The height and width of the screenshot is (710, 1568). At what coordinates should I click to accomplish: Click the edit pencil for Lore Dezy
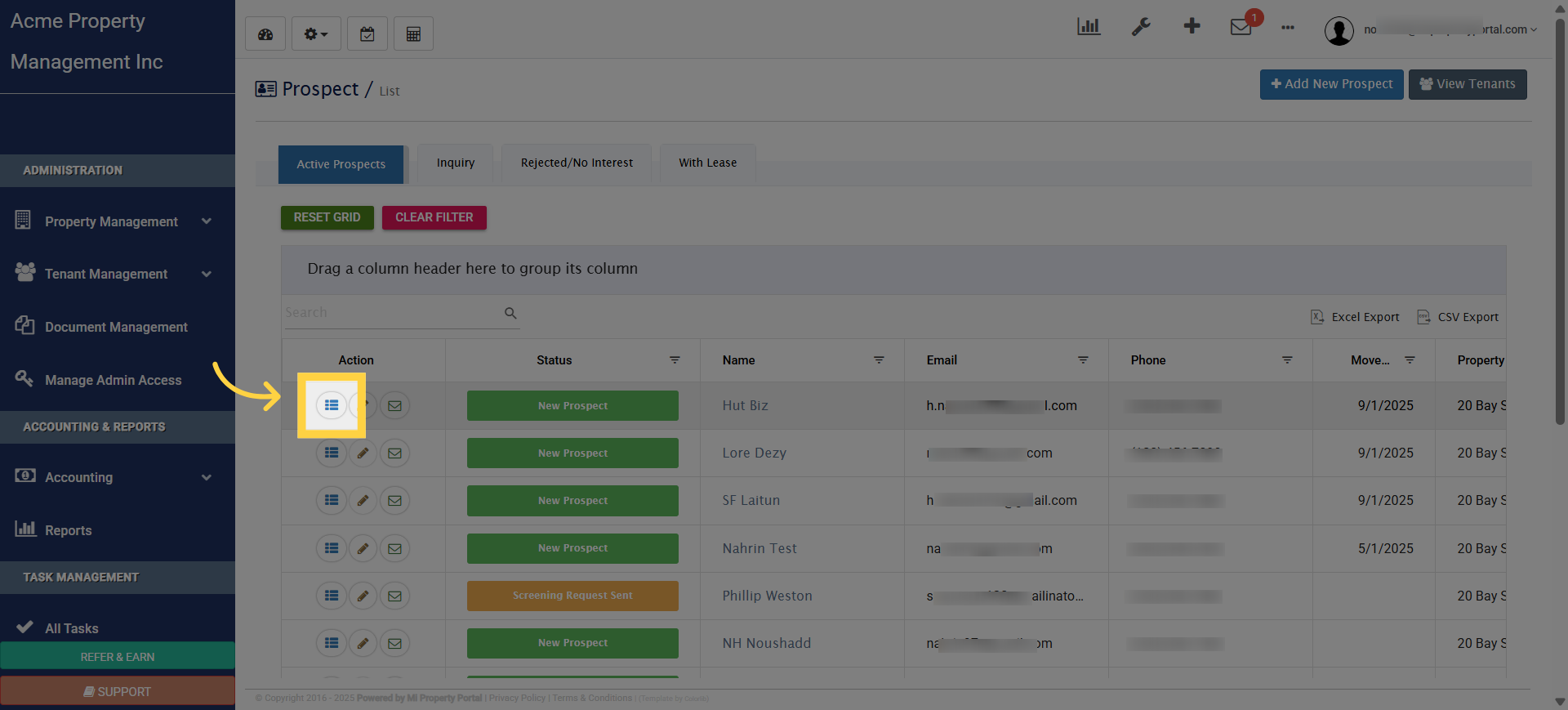pos(363,453)
